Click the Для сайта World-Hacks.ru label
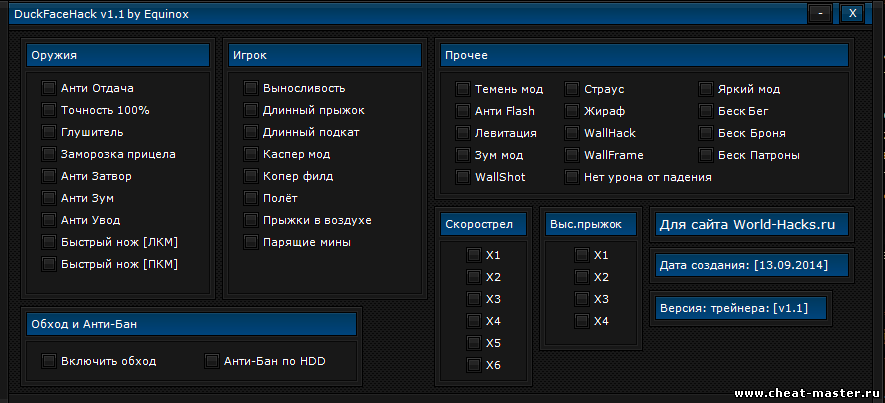885x403 pixels. coord(748,225)
